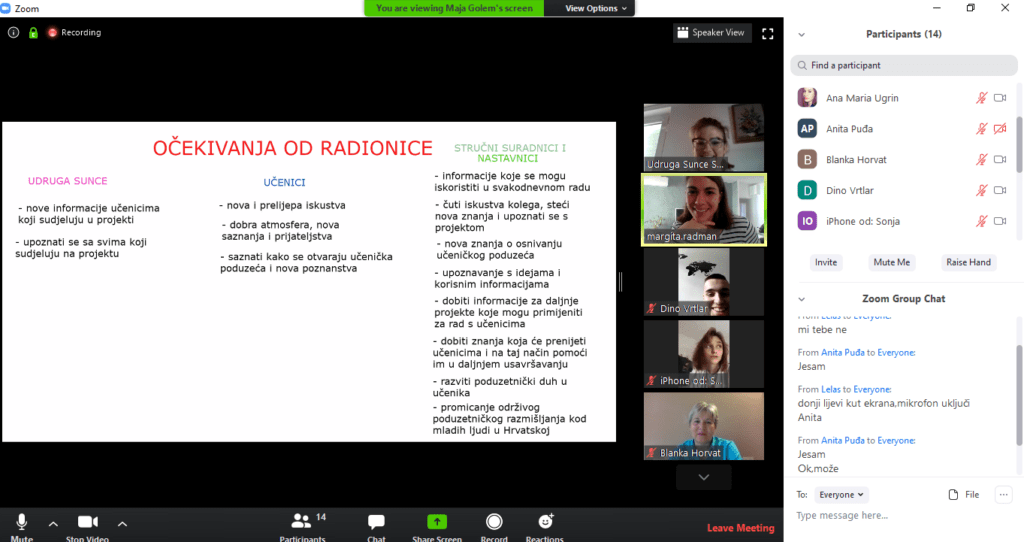1024x542 pixels.
Task: Click Ana Maria Ugrin's camera icon
Action: coord(1000,98)
